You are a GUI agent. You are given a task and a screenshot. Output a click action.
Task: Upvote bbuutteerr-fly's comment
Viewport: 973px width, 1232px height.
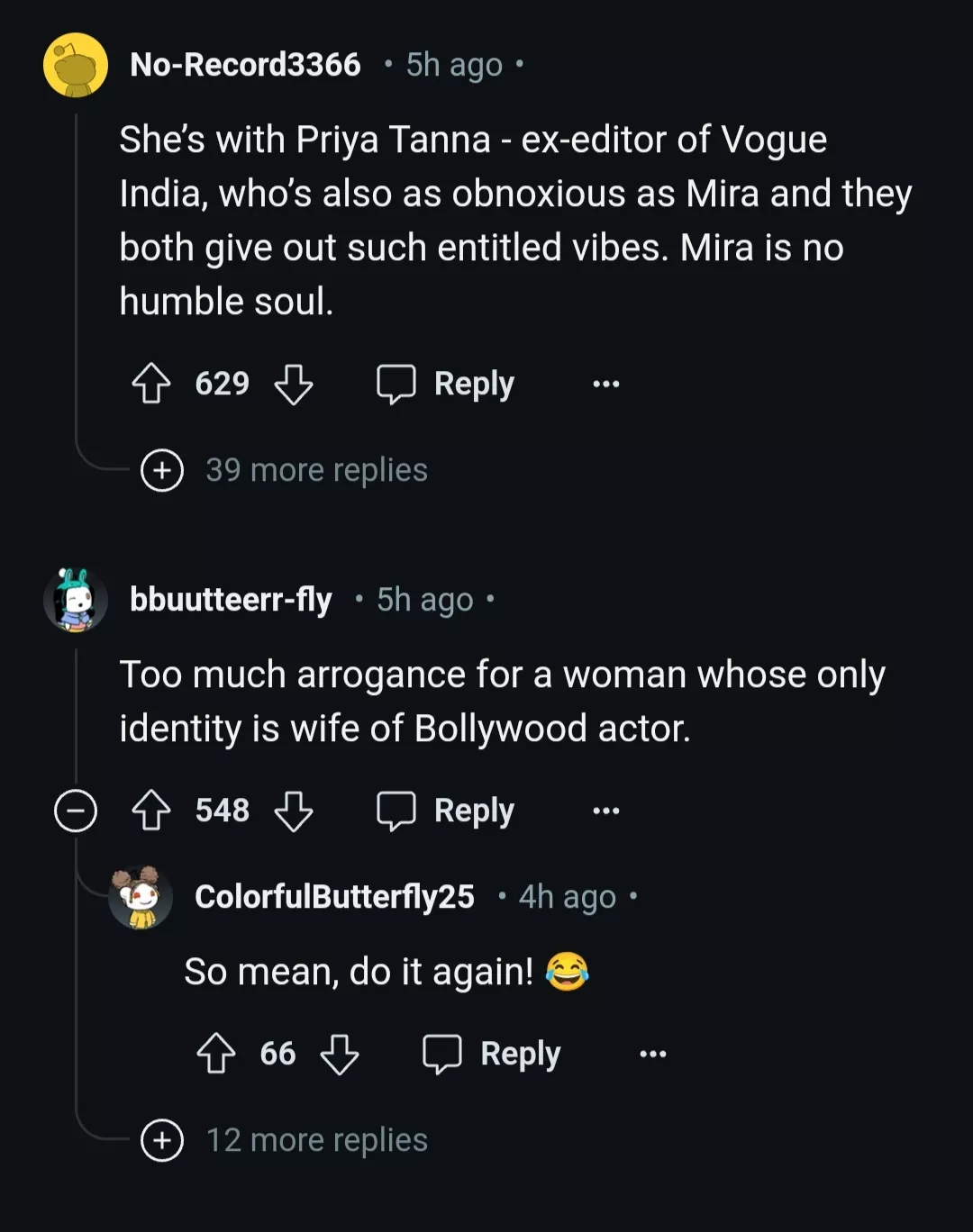coord(151,811)
